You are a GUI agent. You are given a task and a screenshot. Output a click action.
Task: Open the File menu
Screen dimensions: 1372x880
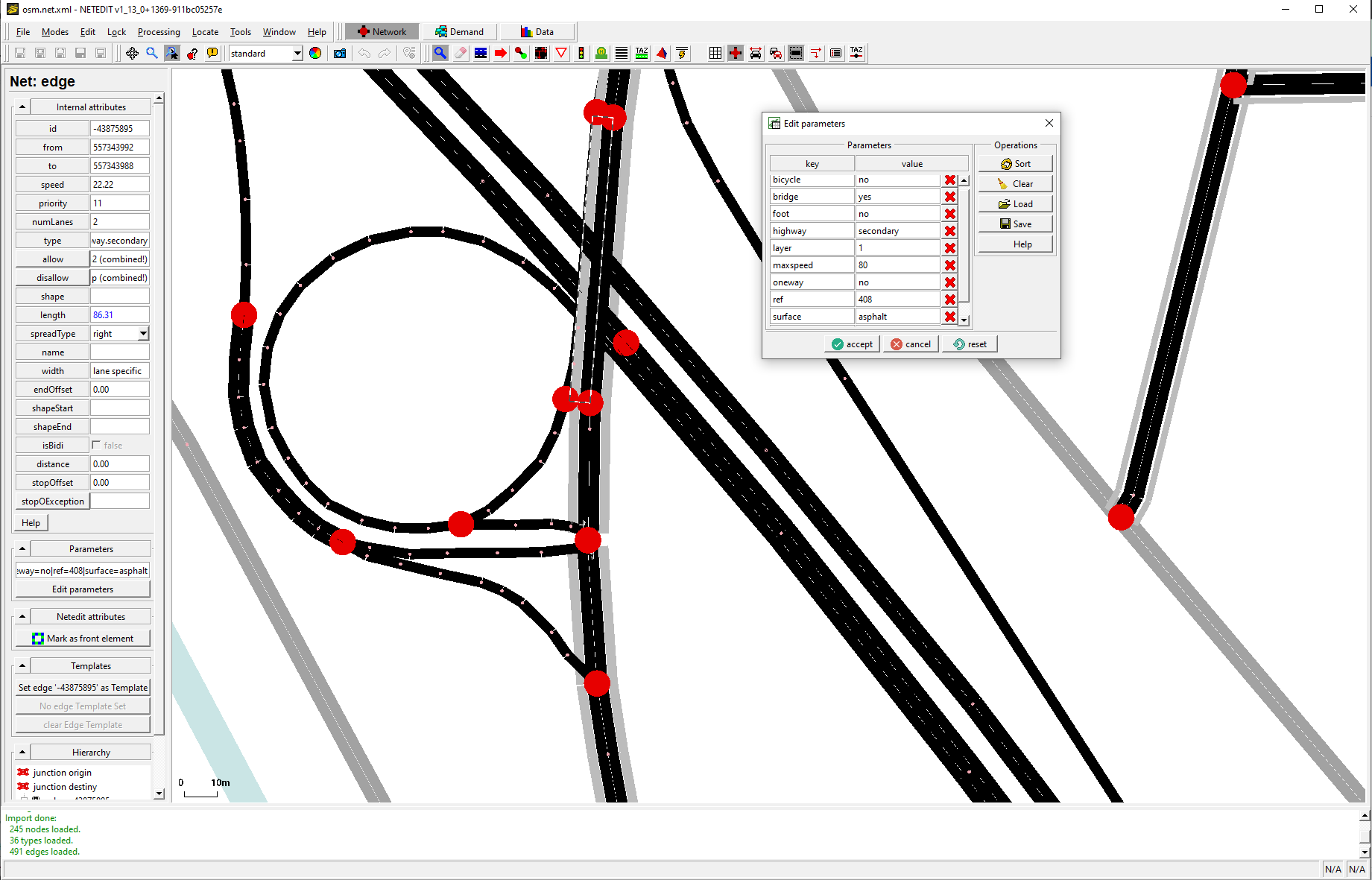click(23, 32)
